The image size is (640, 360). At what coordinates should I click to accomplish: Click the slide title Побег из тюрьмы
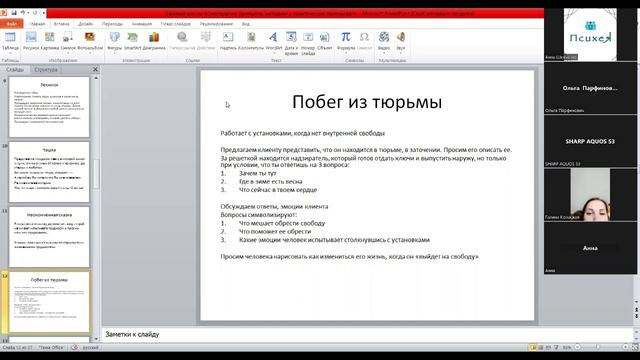(367, 102)
